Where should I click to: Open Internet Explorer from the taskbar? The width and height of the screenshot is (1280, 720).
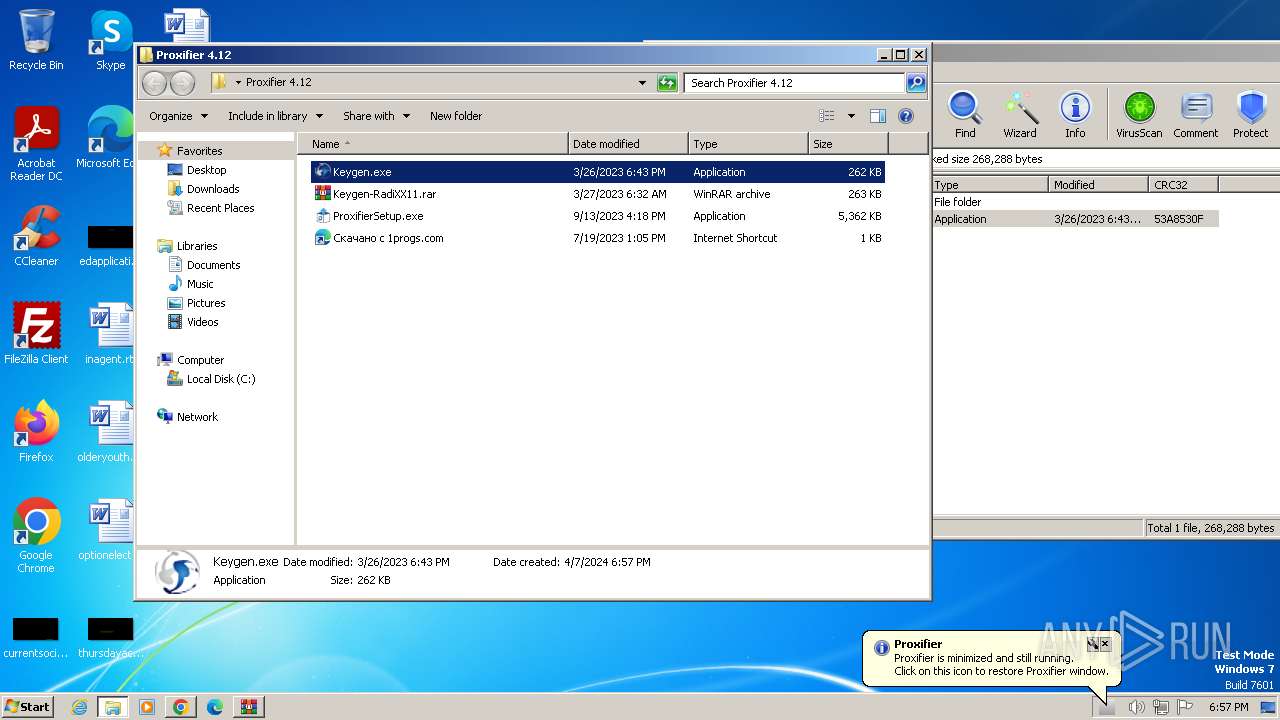80,707
